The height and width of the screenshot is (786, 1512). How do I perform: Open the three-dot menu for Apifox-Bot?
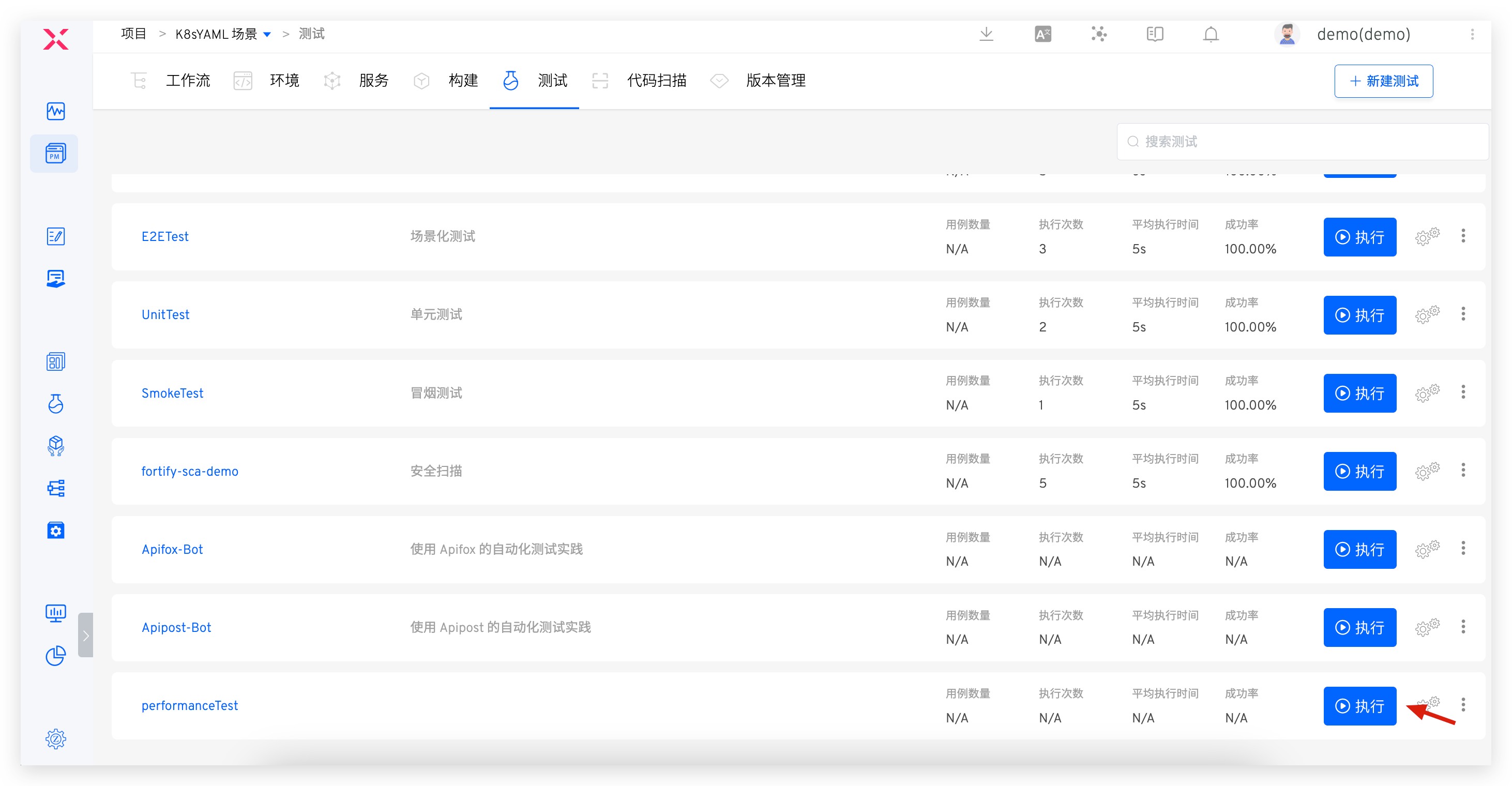pyautogui.click(x=1463, y=548)
